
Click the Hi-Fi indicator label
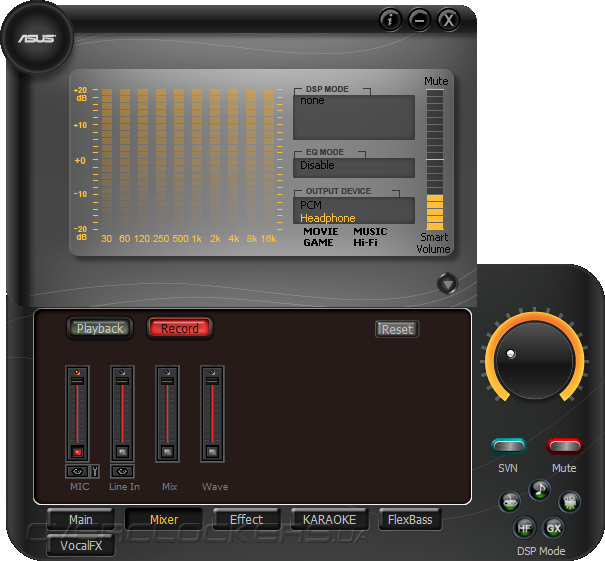365,243
